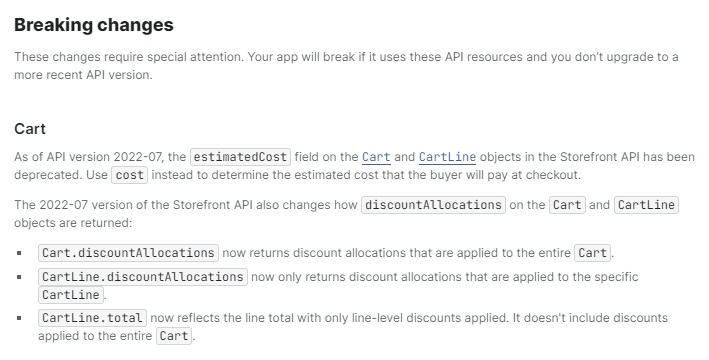Click the CartLine code ending the second bullet
The width and height of the screenshot is (709, 360).
(x=71, y=295)
